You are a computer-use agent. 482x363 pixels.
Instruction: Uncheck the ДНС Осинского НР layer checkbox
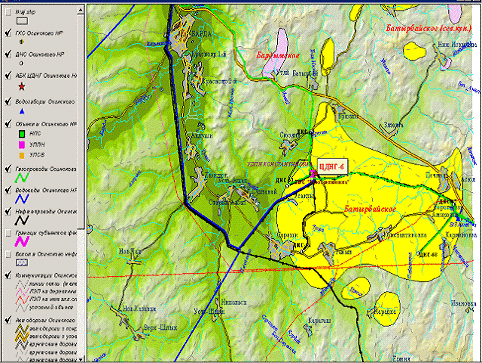point(8,54)
